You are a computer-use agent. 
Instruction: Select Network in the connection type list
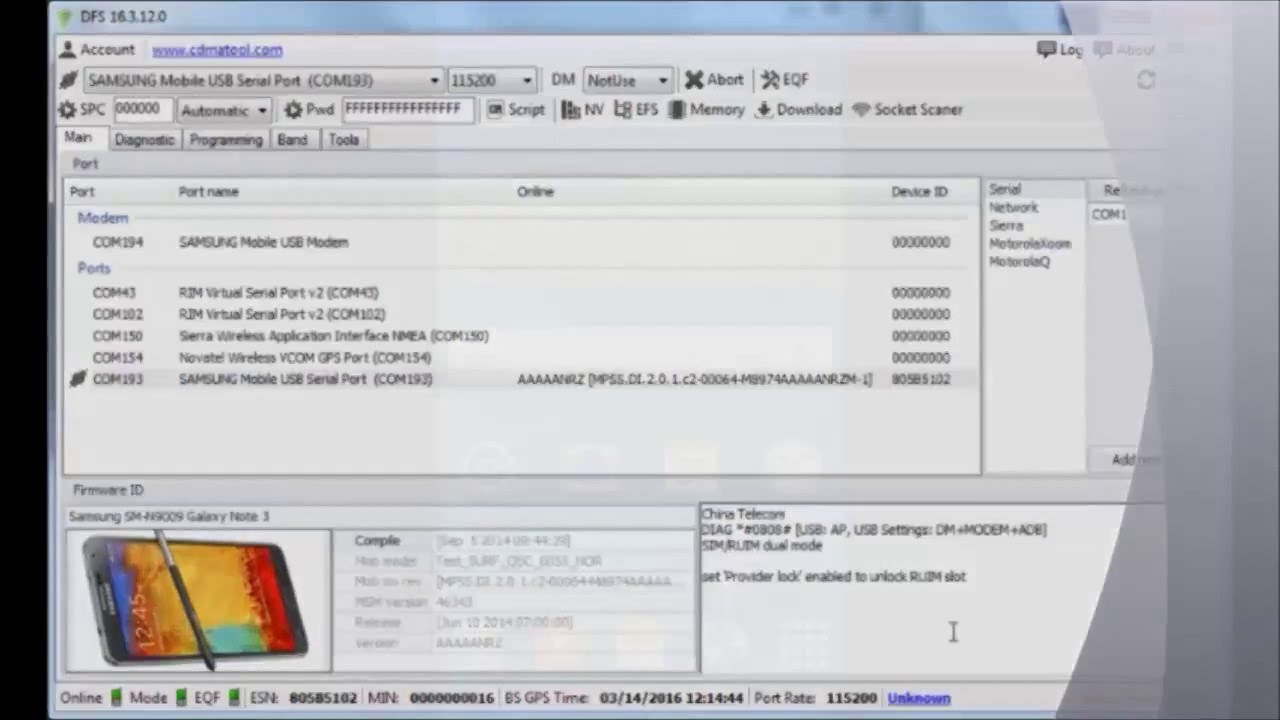tap(1013, 207)
